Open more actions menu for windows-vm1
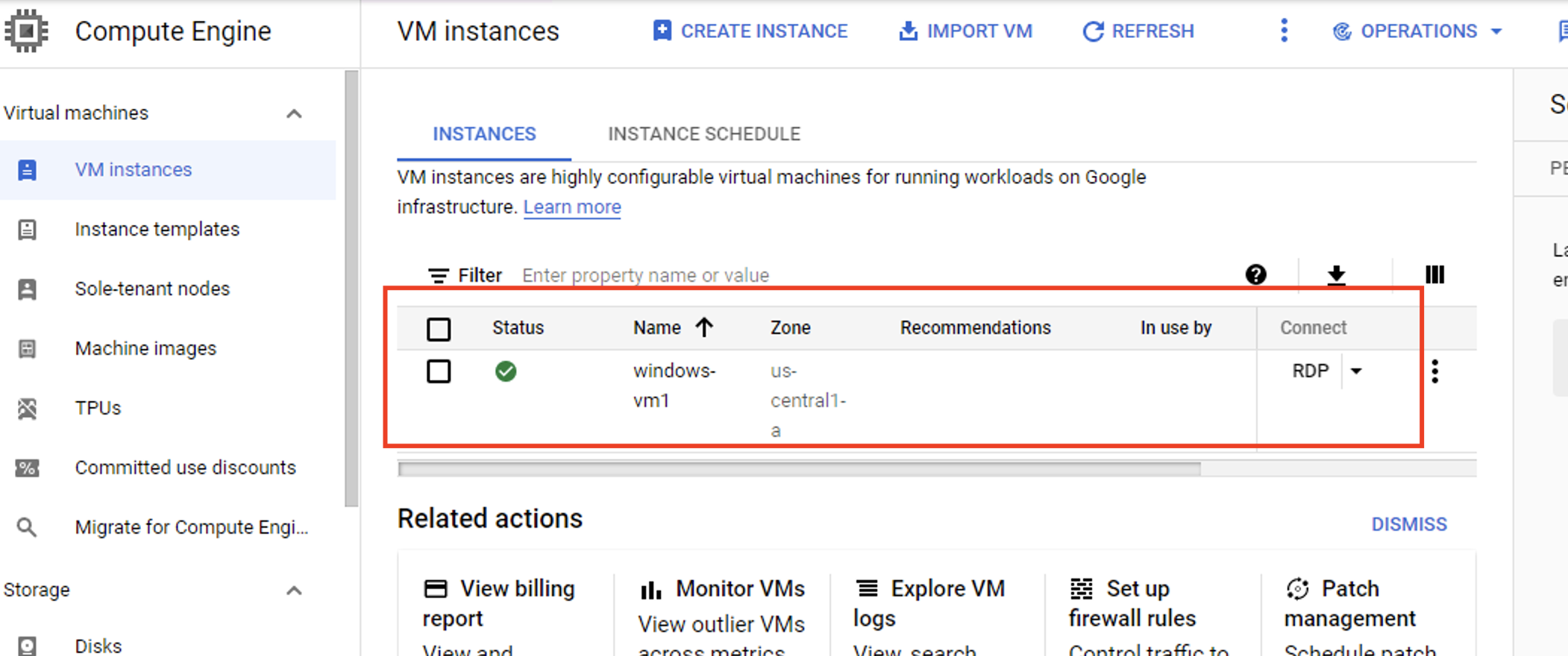Screen dimensions: 1568x656 pos(1435,371)
